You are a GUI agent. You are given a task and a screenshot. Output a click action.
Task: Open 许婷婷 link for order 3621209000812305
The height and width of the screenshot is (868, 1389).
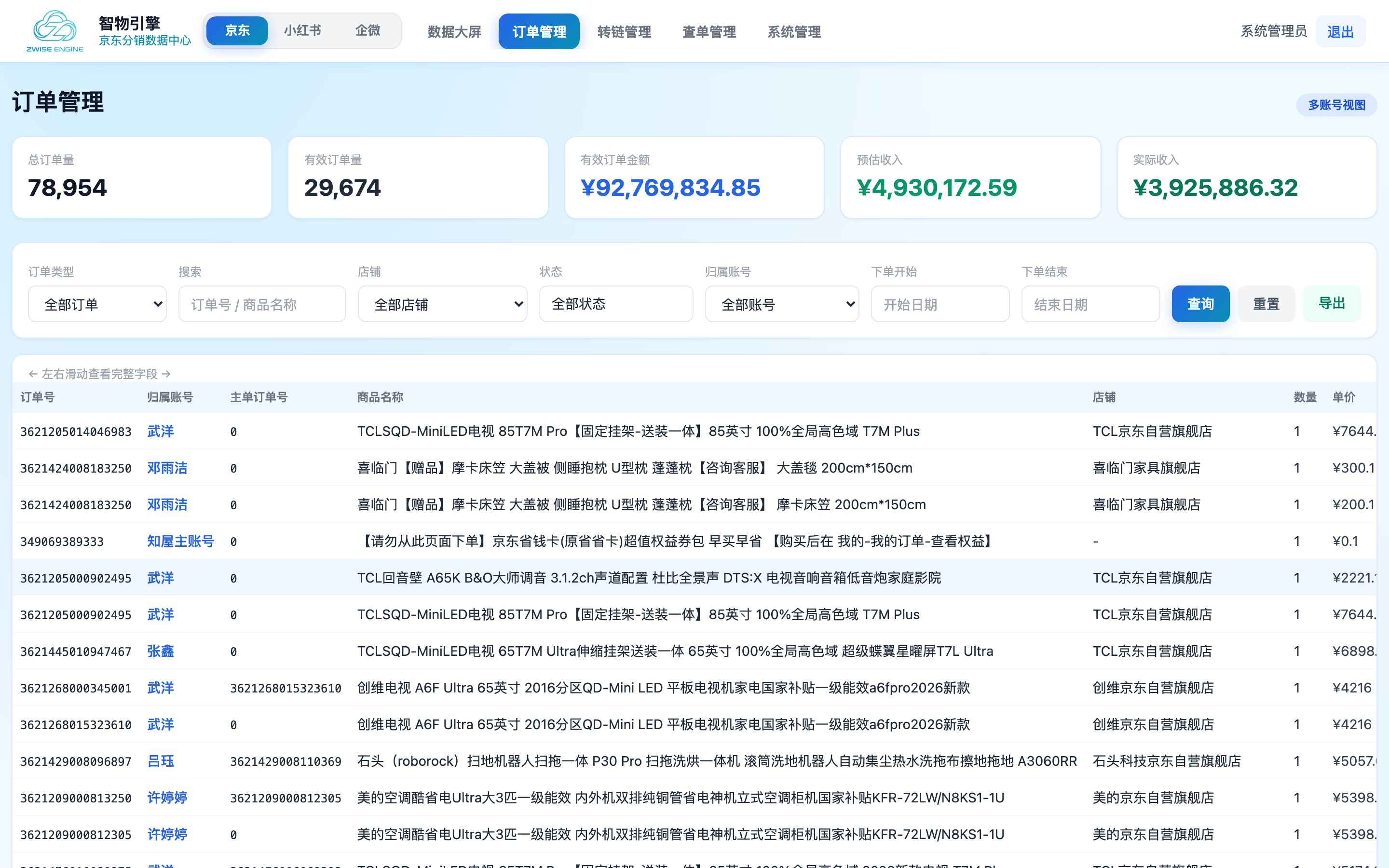coord(167,835)
